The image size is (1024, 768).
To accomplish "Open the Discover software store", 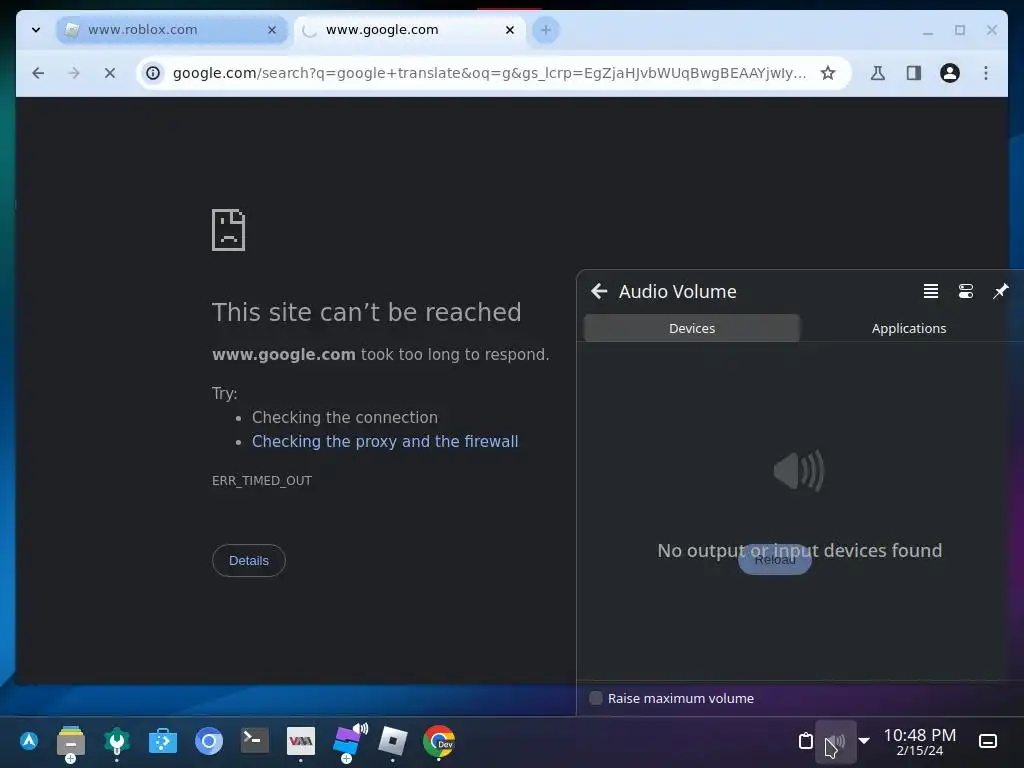I will pyautogui.click(x=163, y=741).
